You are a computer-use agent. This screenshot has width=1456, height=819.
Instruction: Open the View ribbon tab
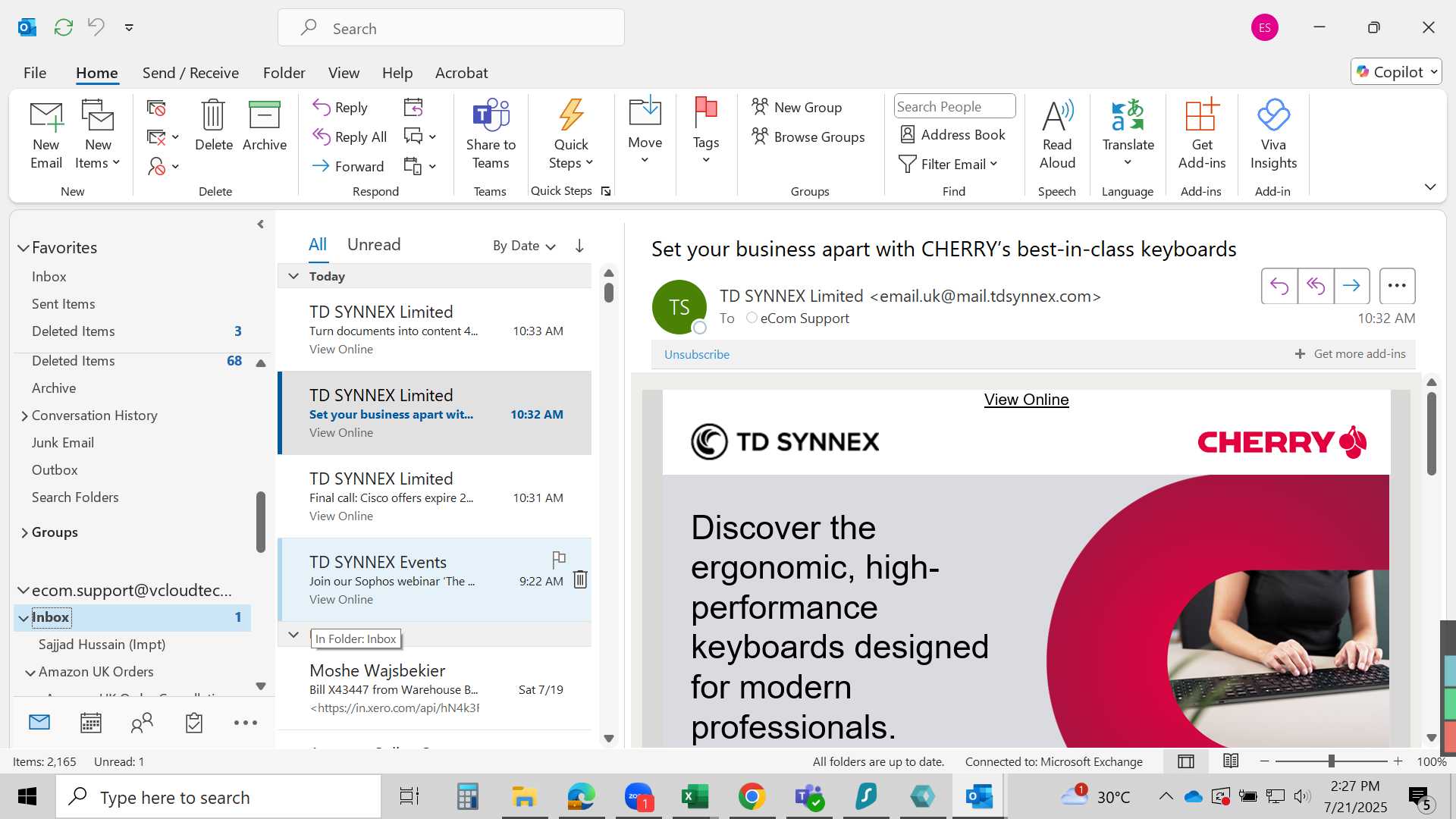point(344,73)
